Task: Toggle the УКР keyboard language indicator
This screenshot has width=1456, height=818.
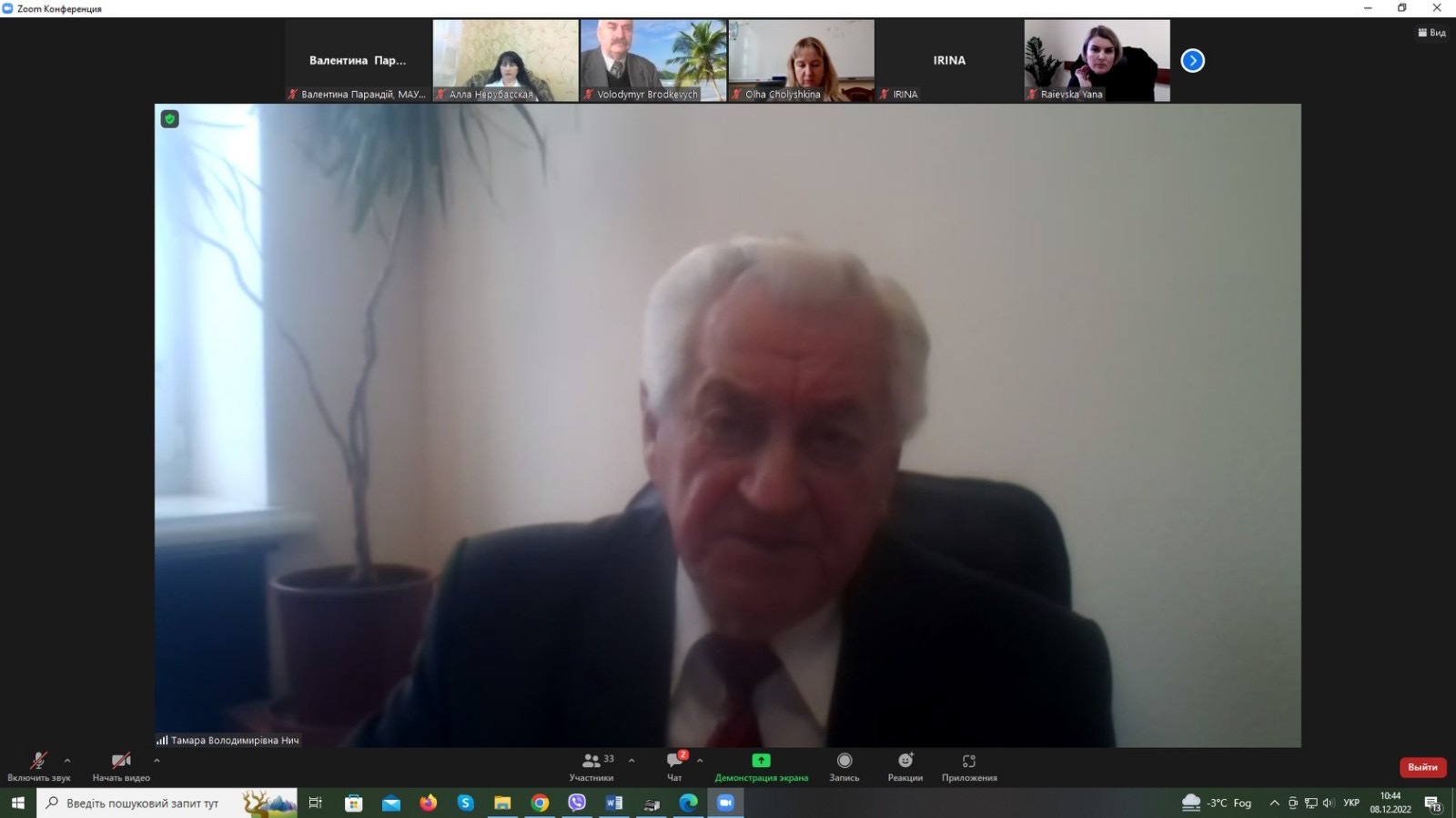Action: click(1351, 803)
